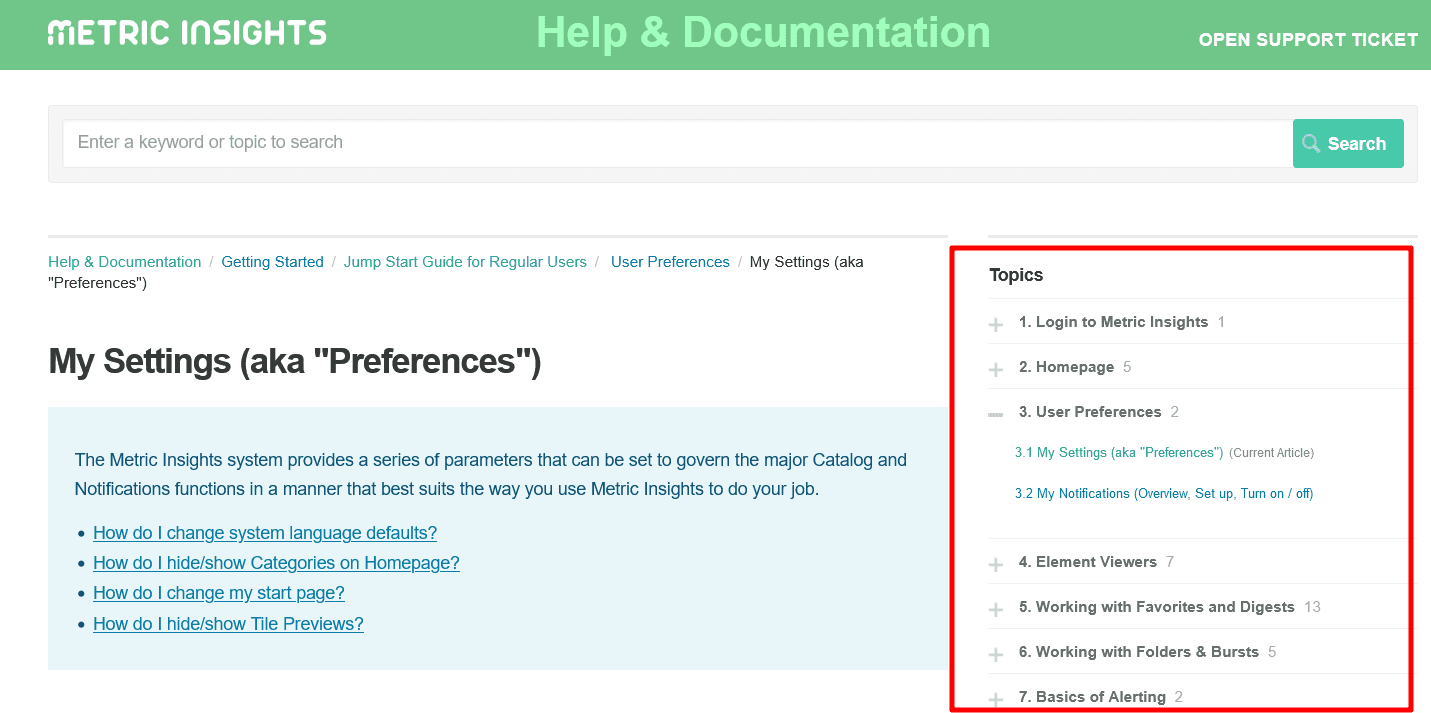
Task: Open How do I change my start page
Action: (x=218, y=593)
